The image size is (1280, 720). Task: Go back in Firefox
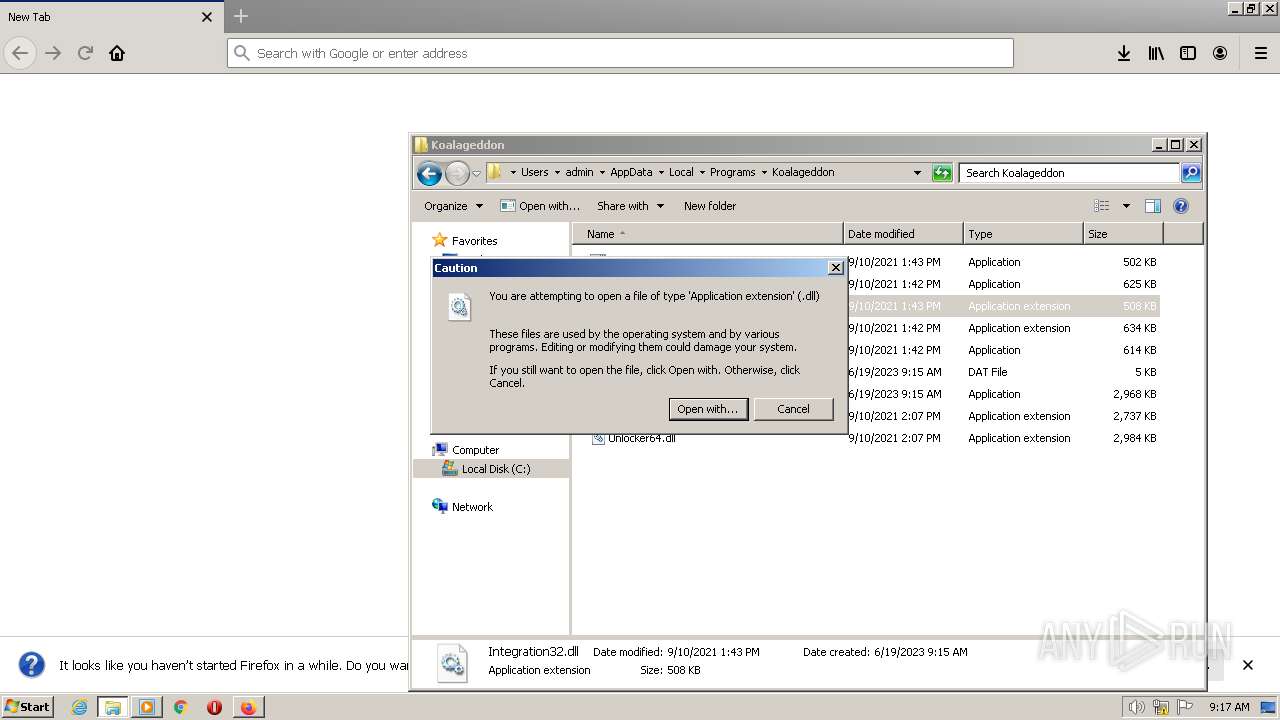tap(20, 53)
